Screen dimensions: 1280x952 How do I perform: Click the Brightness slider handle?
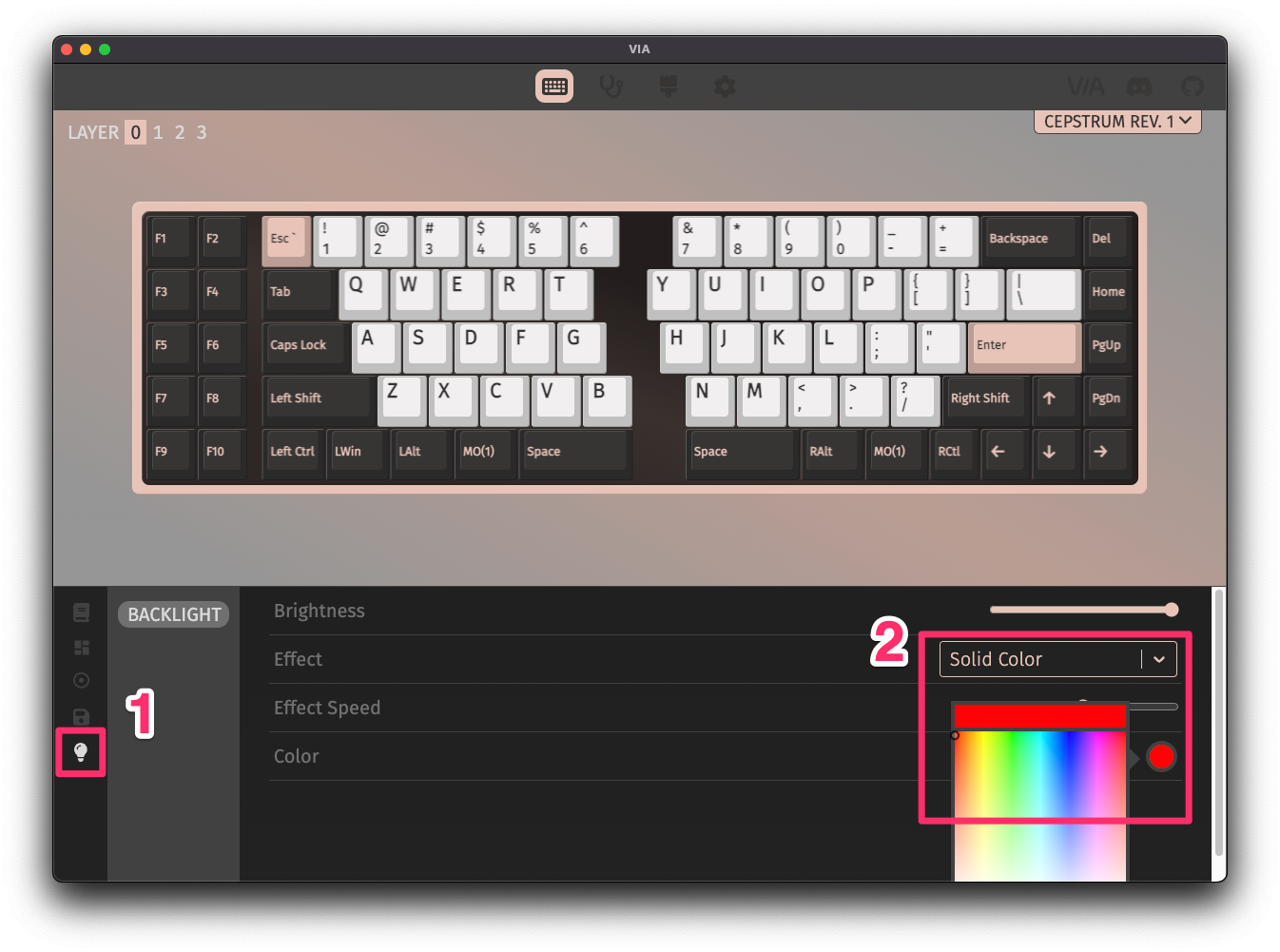point(1172,610)
